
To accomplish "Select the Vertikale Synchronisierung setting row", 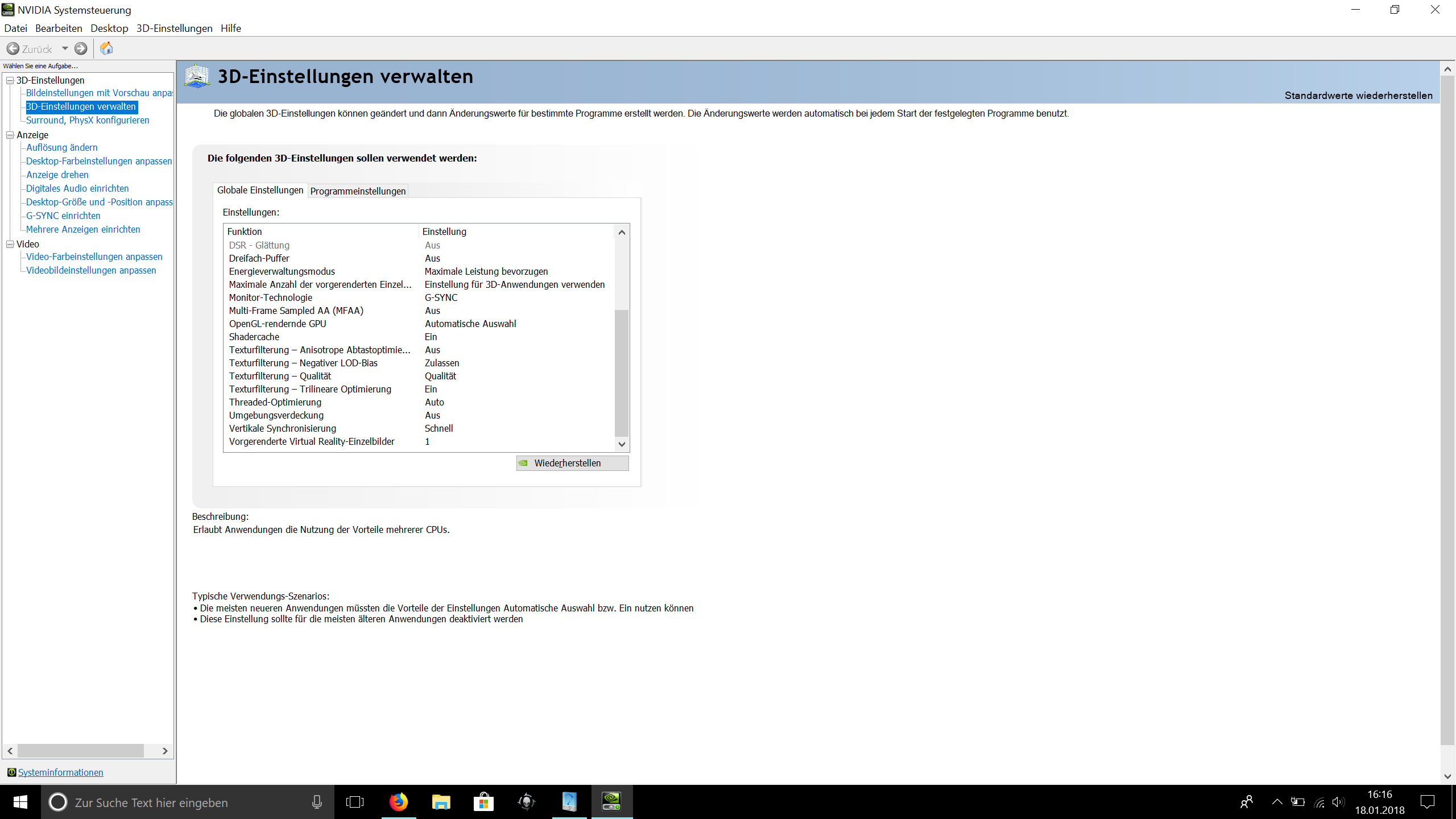I will [x=283, y=428].
